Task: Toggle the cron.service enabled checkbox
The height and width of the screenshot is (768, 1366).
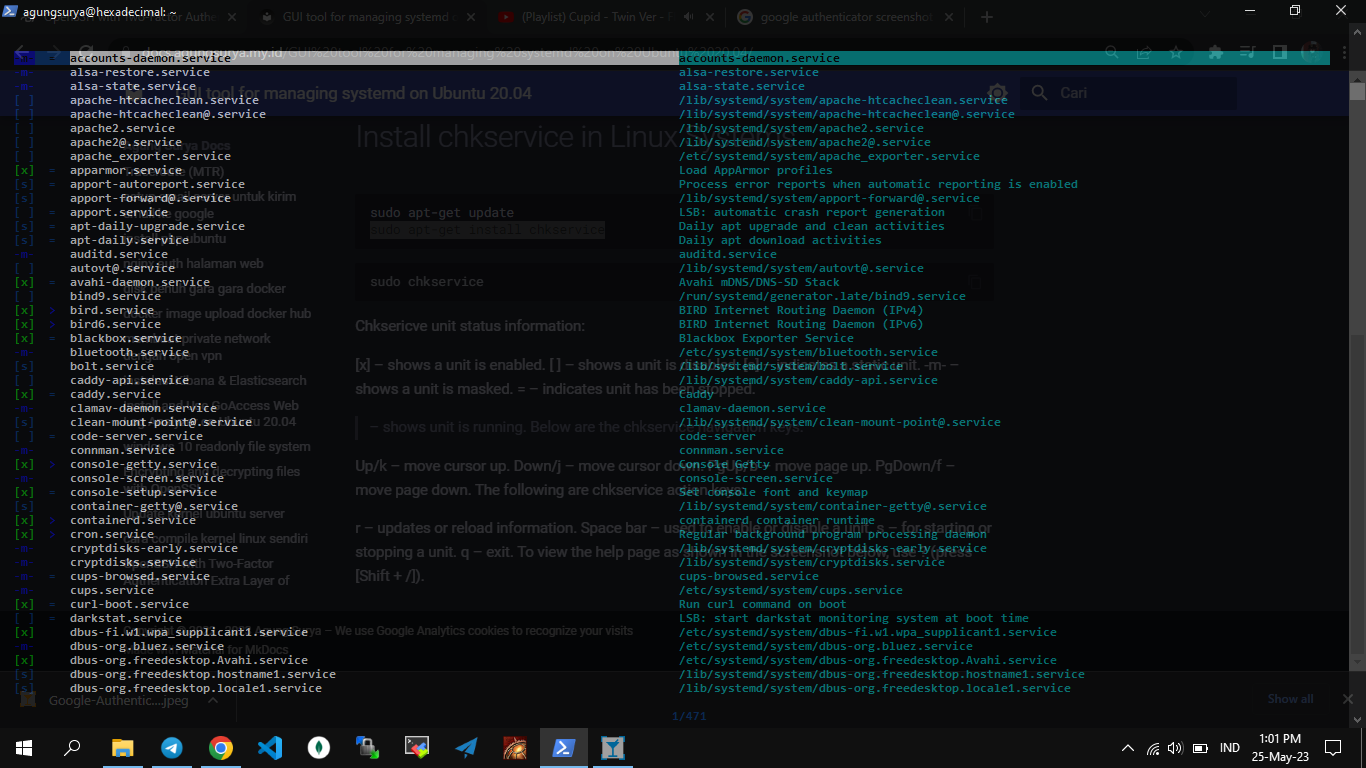Action: point(25,535)
